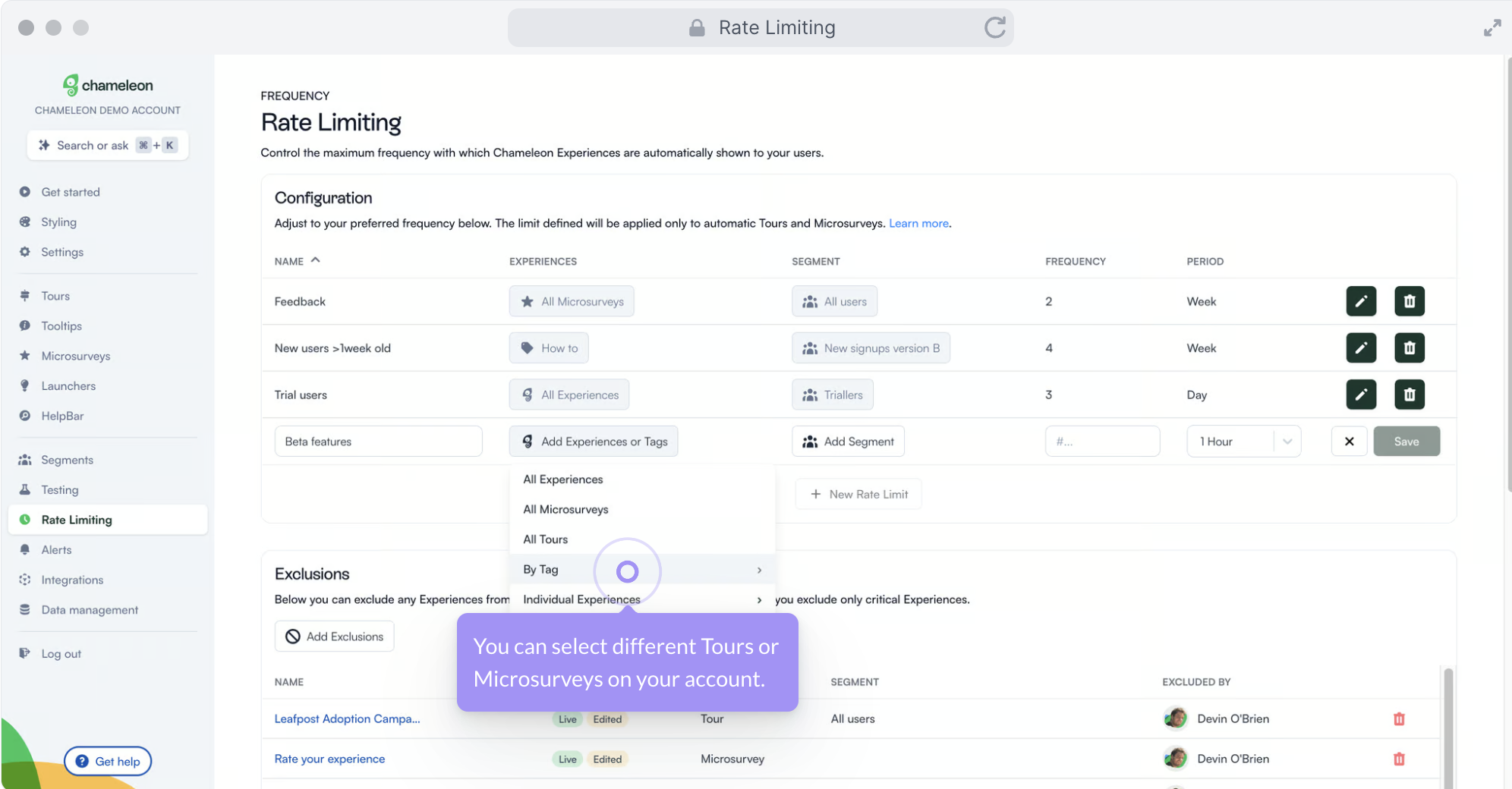Cancel the Beta features row with the X button
The image size is (1512, 789).
point(1349,442)
